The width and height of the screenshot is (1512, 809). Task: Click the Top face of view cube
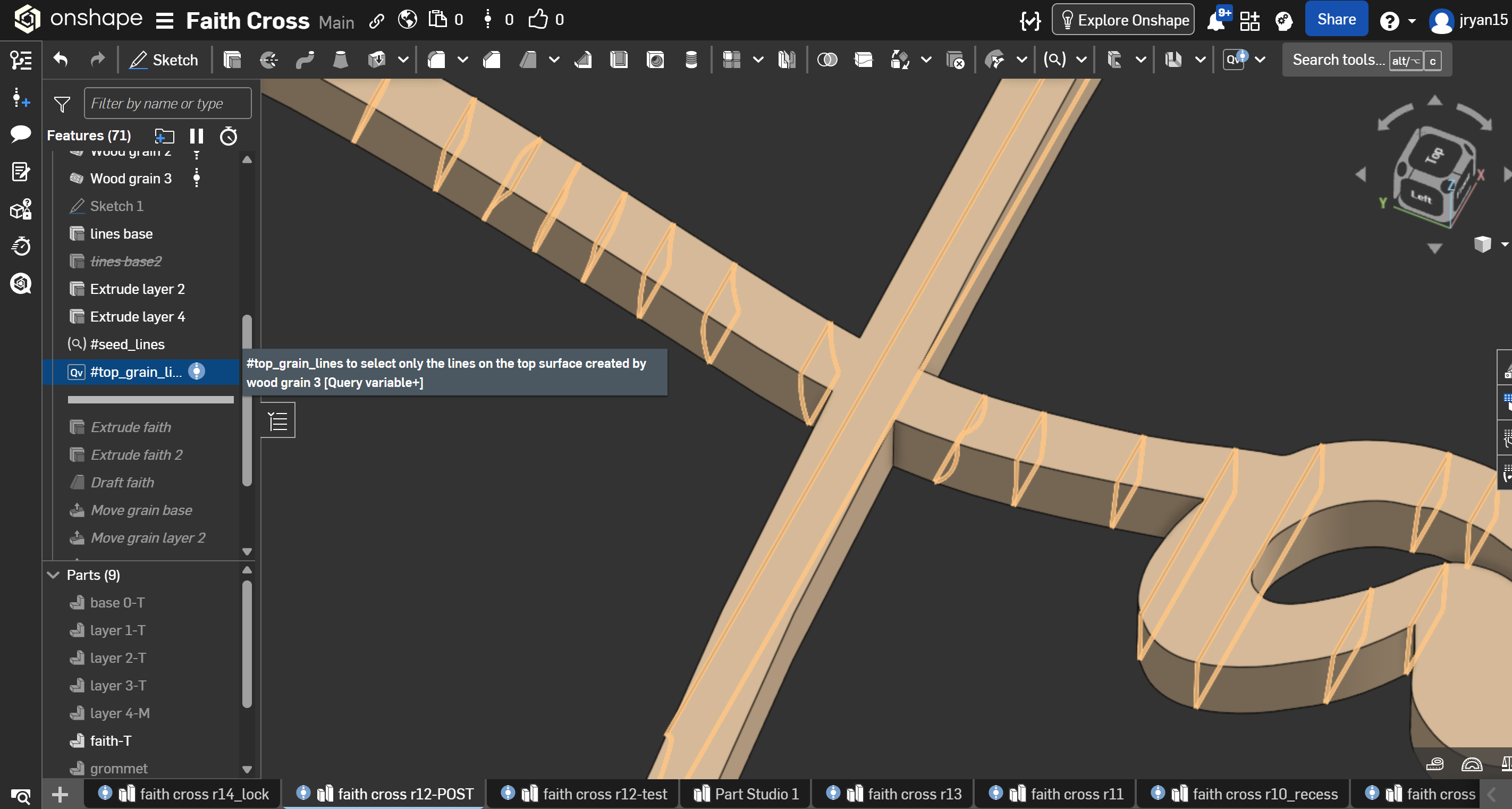point(1434,156)
